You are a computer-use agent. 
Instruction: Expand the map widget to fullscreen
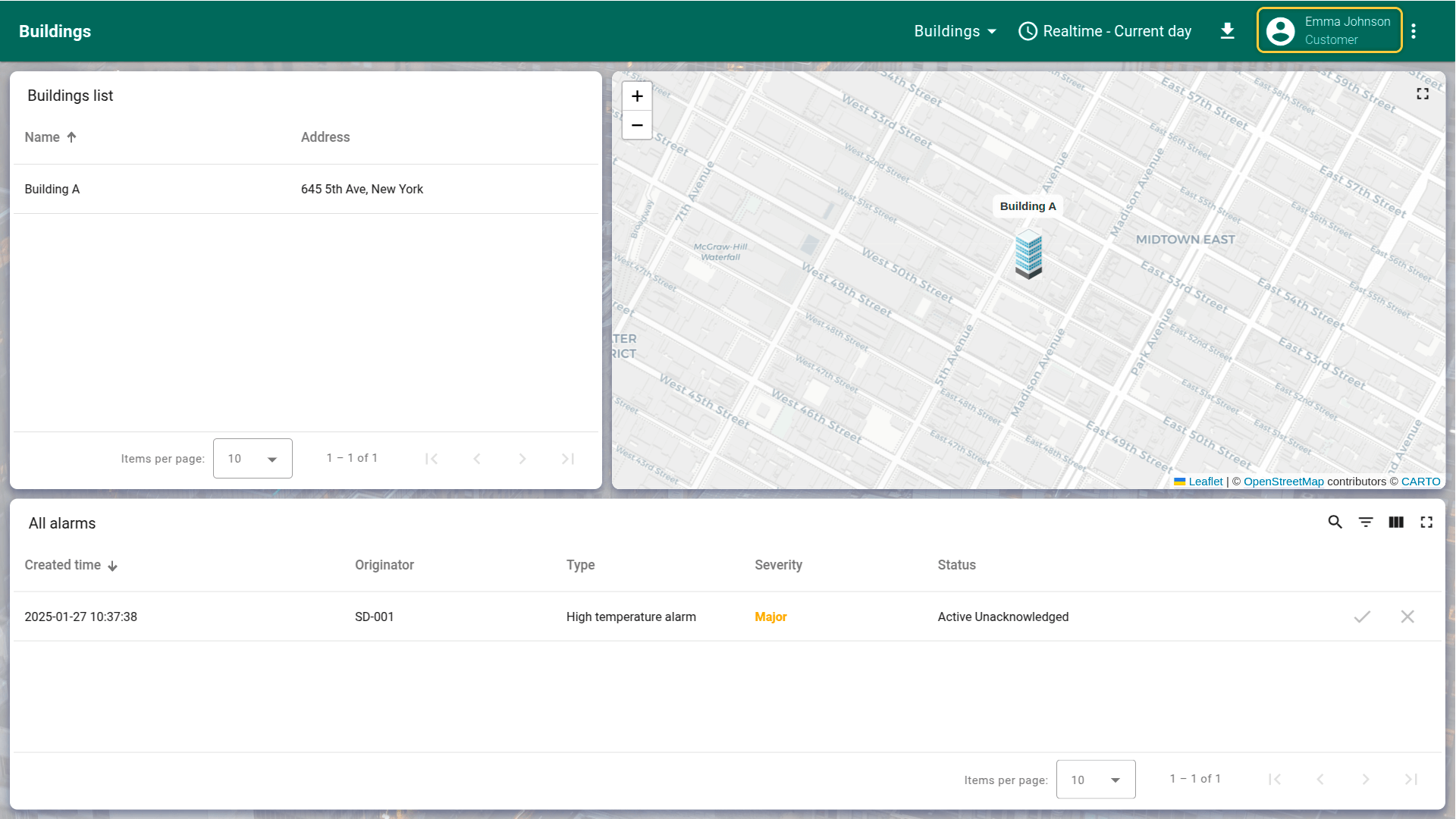[x=1423, y=94]
